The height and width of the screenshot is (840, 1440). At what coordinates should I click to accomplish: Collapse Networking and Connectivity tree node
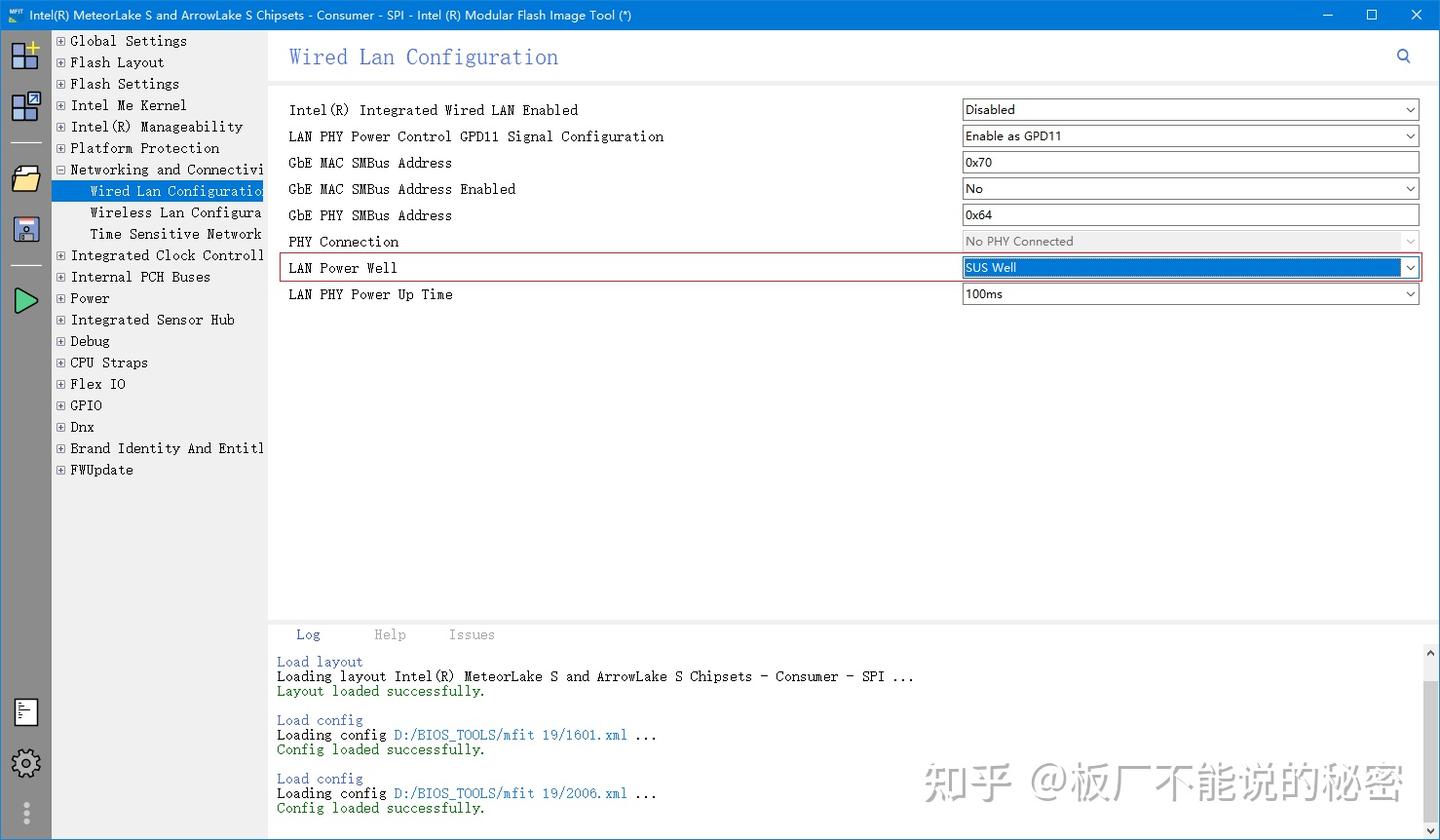click(x=61, y=170)
